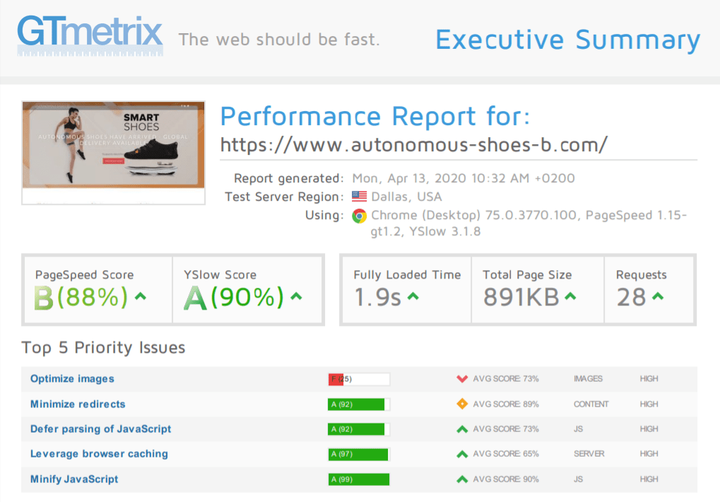Click the A (99) score bar

click(359, 479)
